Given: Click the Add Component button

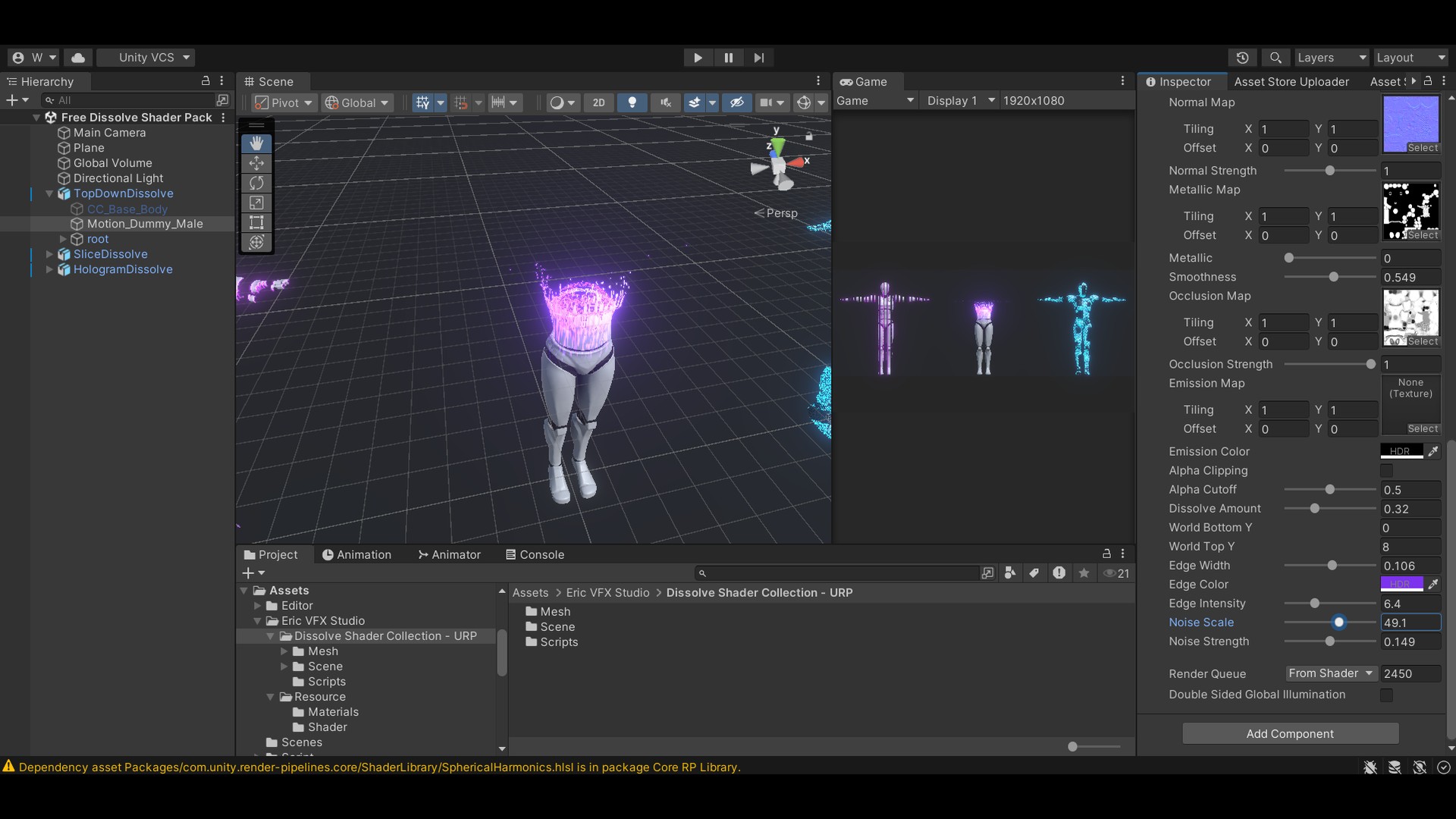Looking at the screenshot, I should (x=1290, y=733).
